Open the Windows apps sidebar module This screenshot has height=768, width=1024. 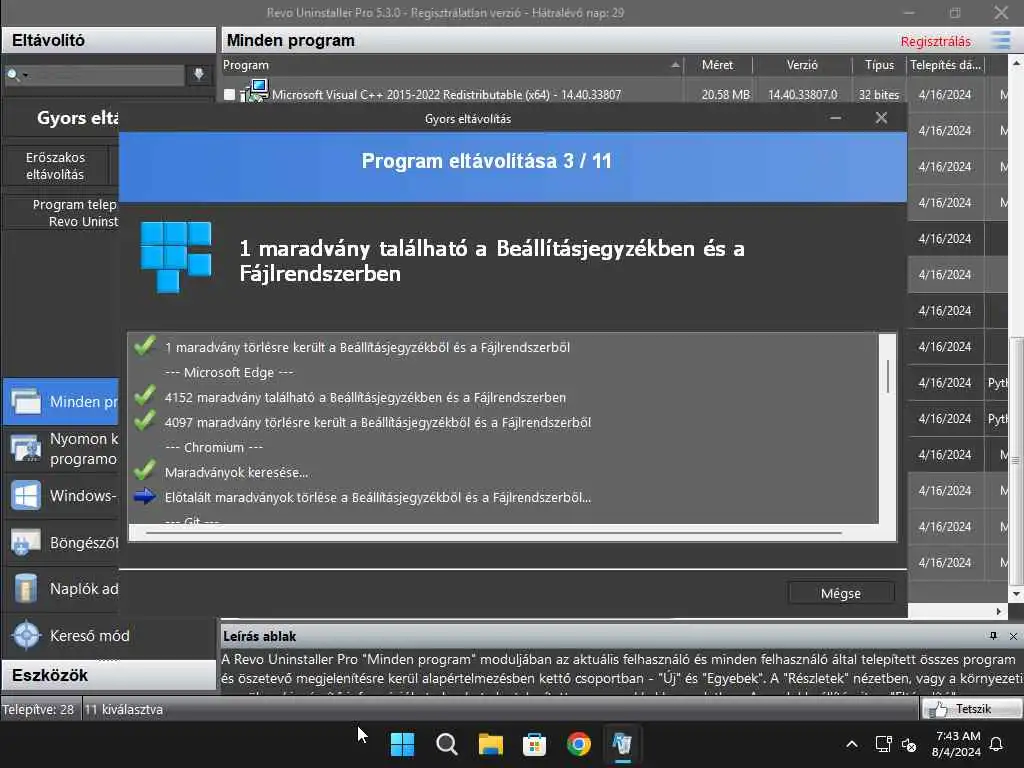(61, 496)
